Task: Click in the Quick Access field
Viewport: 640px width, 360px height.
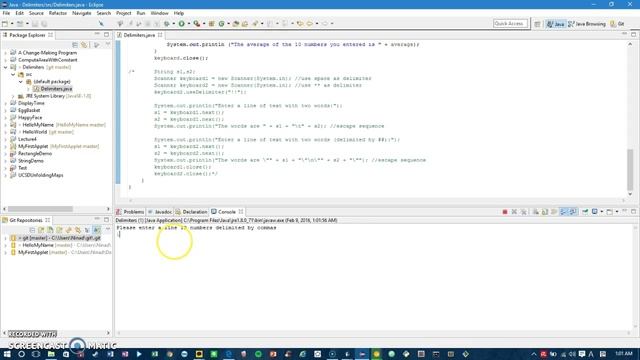Action: pos(510,24)
